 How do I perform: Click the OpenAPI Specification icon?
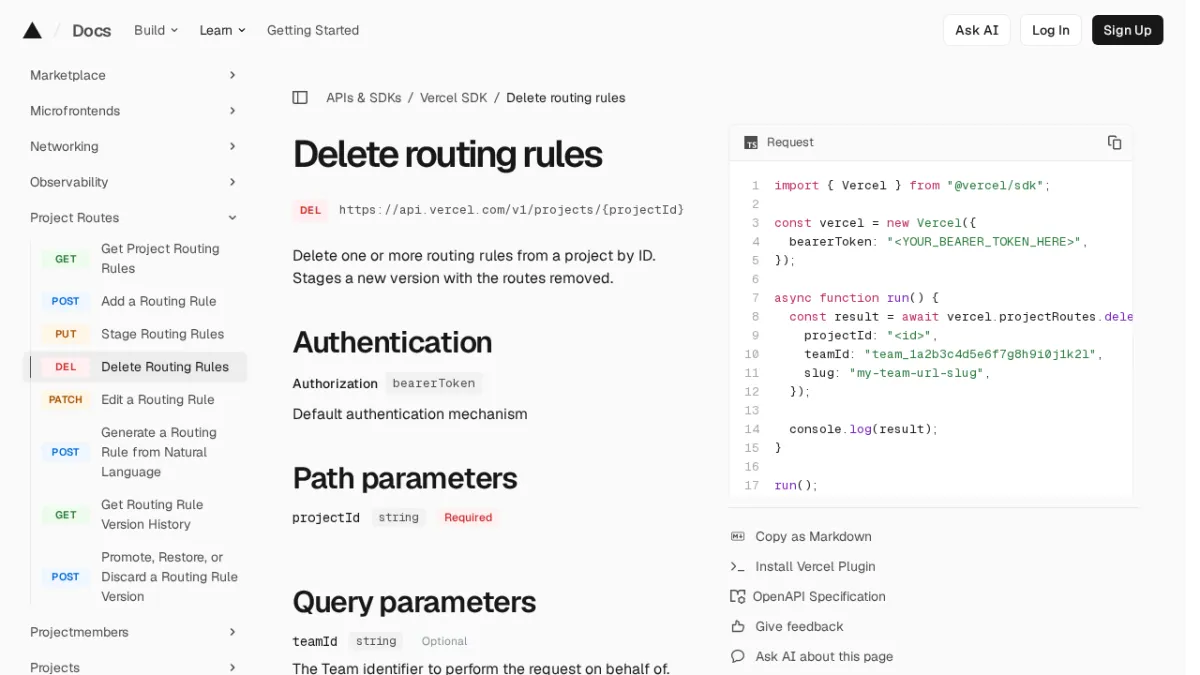coord(738,597)
